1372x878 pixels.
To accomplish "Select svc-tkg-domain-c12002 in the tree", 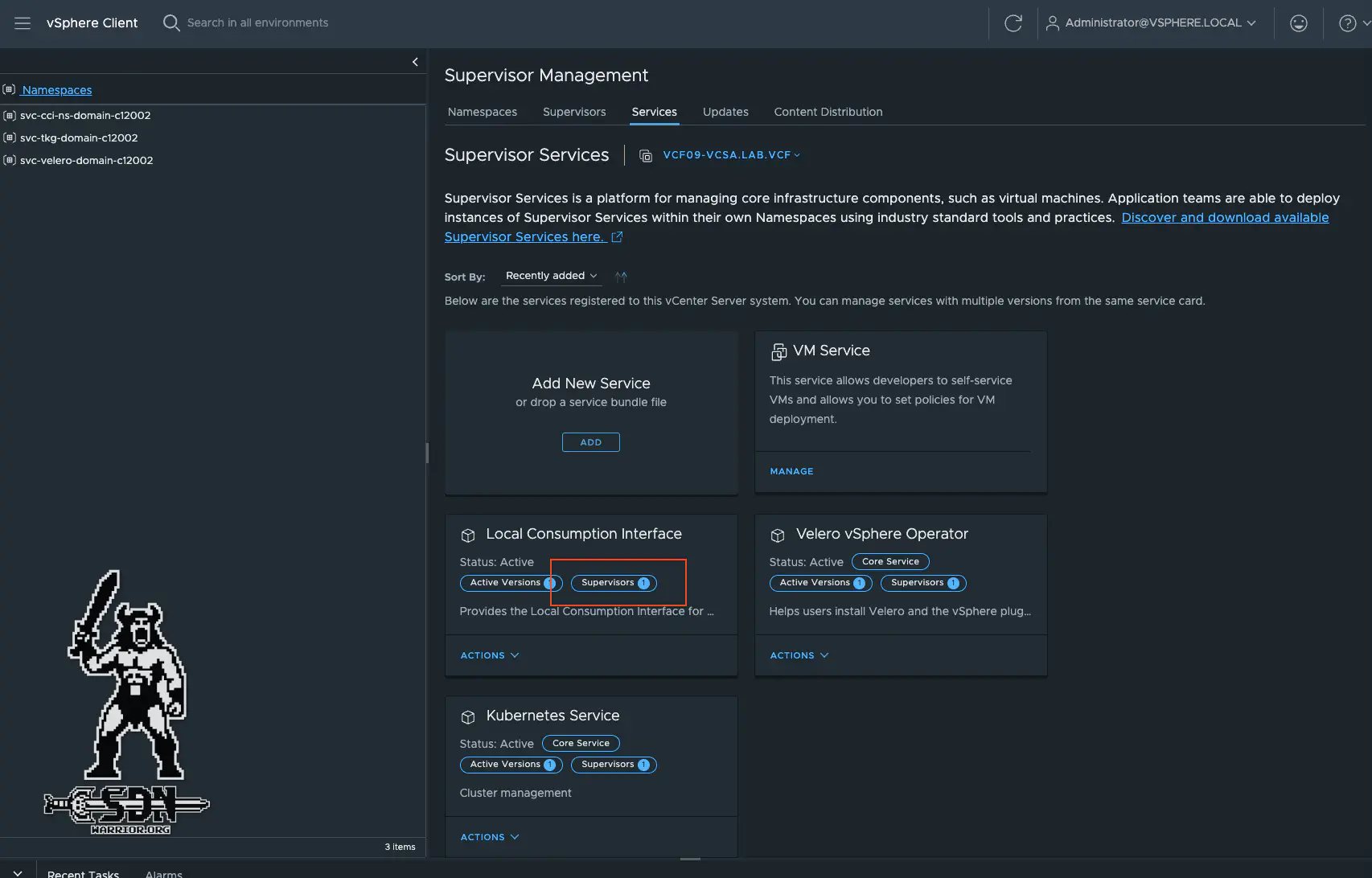I will [79, 138].
